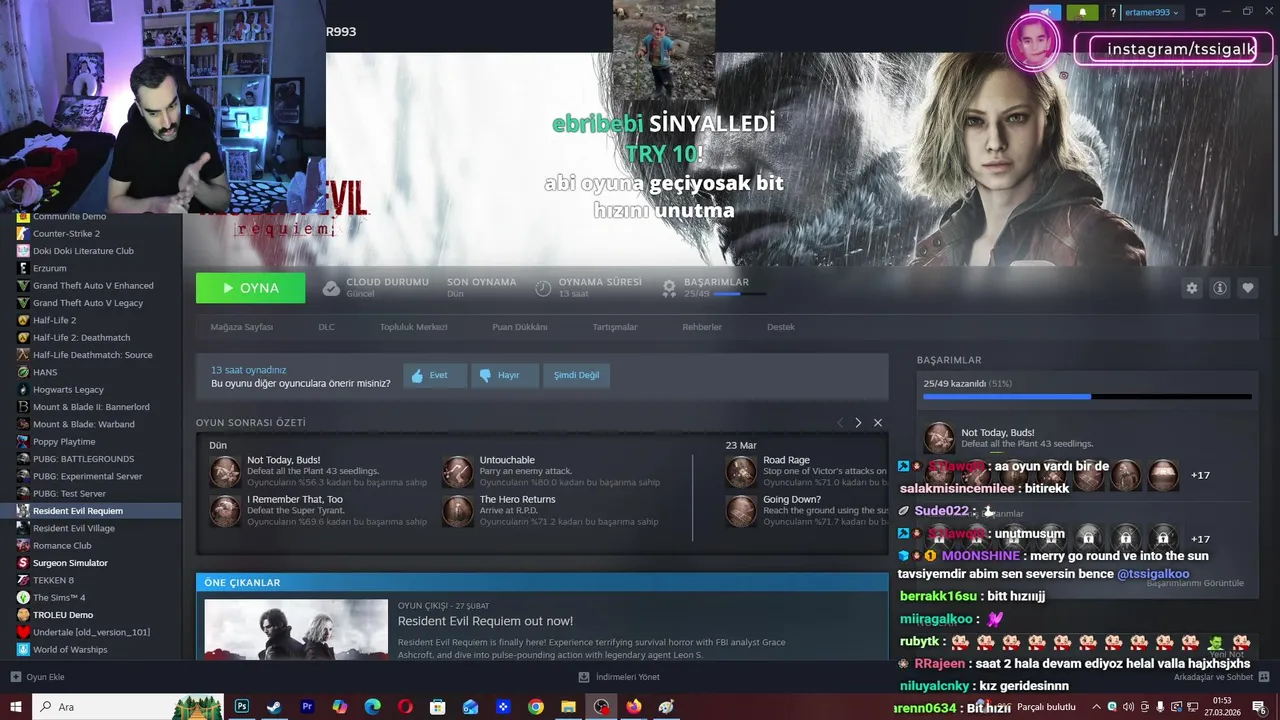Image resolution: width=1280 pixels, height=720 pixels.
Task: Select Resident Evil Village in the library
Action: (73, 528)
